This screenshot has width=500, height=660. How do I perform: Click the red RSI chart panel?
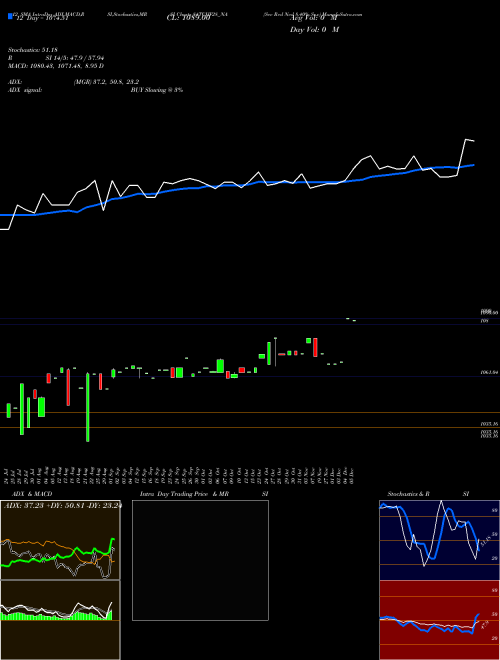(439, 620)
